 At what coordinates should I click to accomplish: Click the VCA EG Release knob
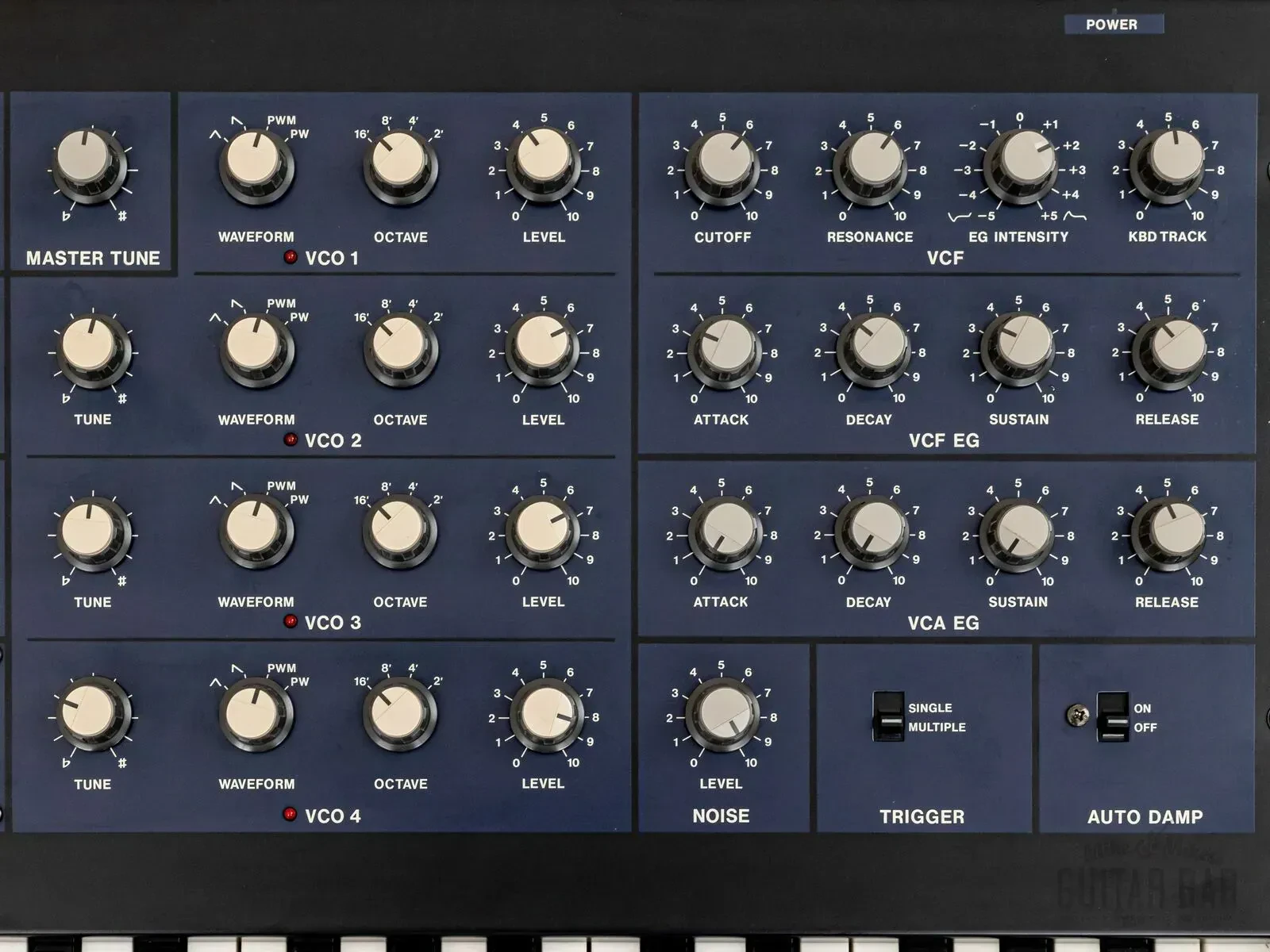pos(1167,530)
